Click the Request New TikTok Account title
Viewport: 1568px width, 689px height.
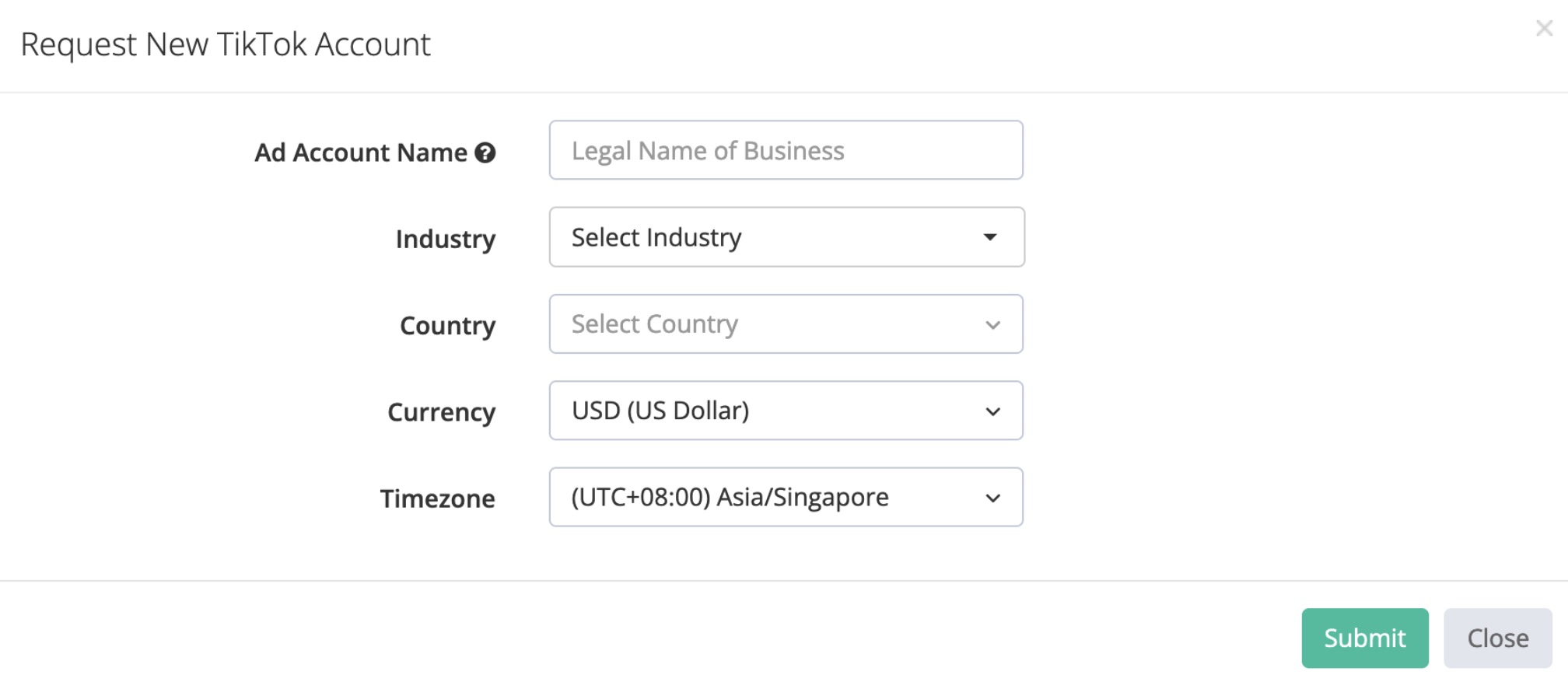point(226,44)
